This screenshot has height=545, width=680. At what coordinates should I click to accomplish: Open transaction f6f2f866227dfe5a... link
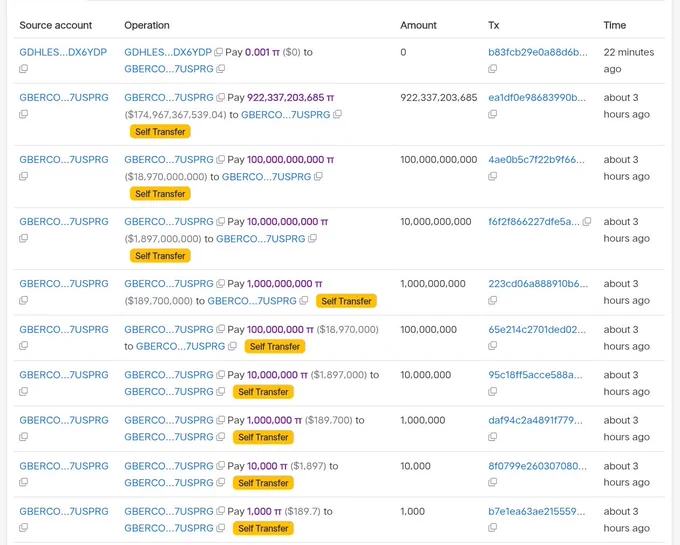click(x=533, y=222)
